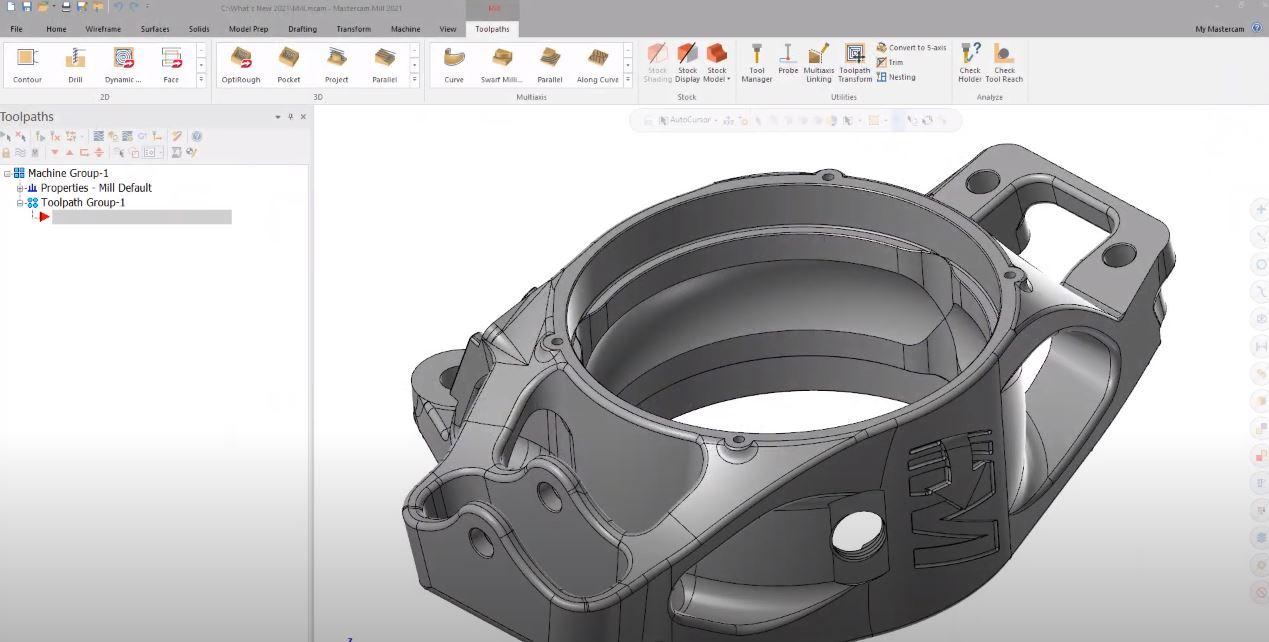This screenshot has height=642, width=1269.
Task: Select the Toolpath Group-1 tree item
Action: point(83,202)
